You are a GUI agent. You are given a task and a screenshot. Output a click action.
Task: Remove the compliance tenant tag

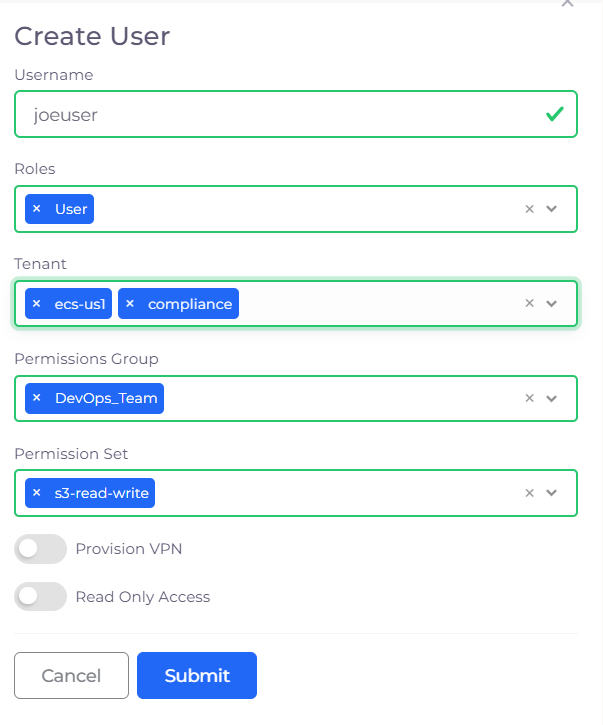(130, 304)
